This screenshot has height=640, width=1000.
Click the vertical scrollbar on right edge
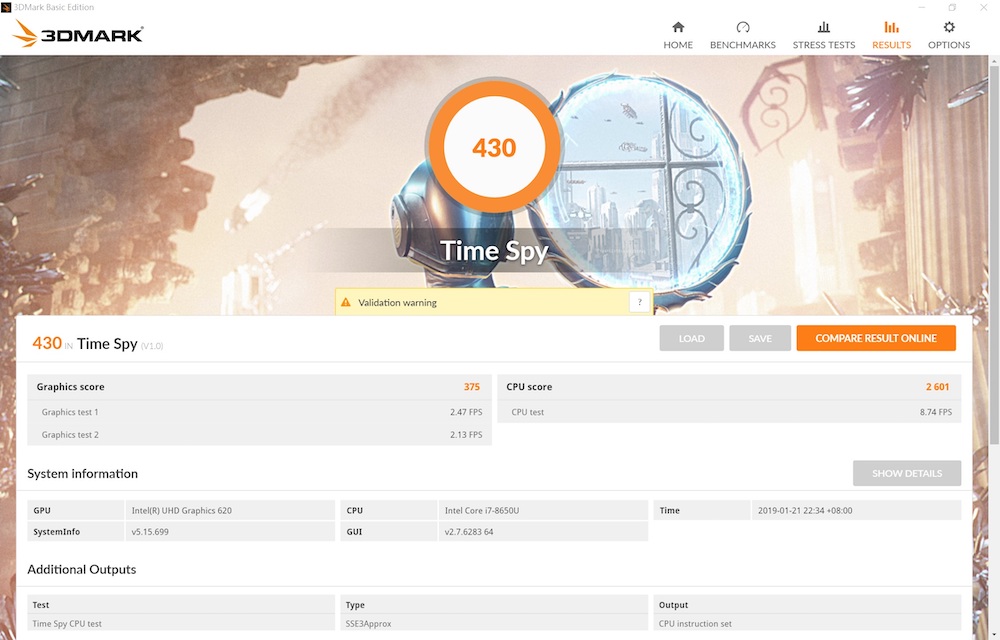pyautogui.click(x=994, y=300)
